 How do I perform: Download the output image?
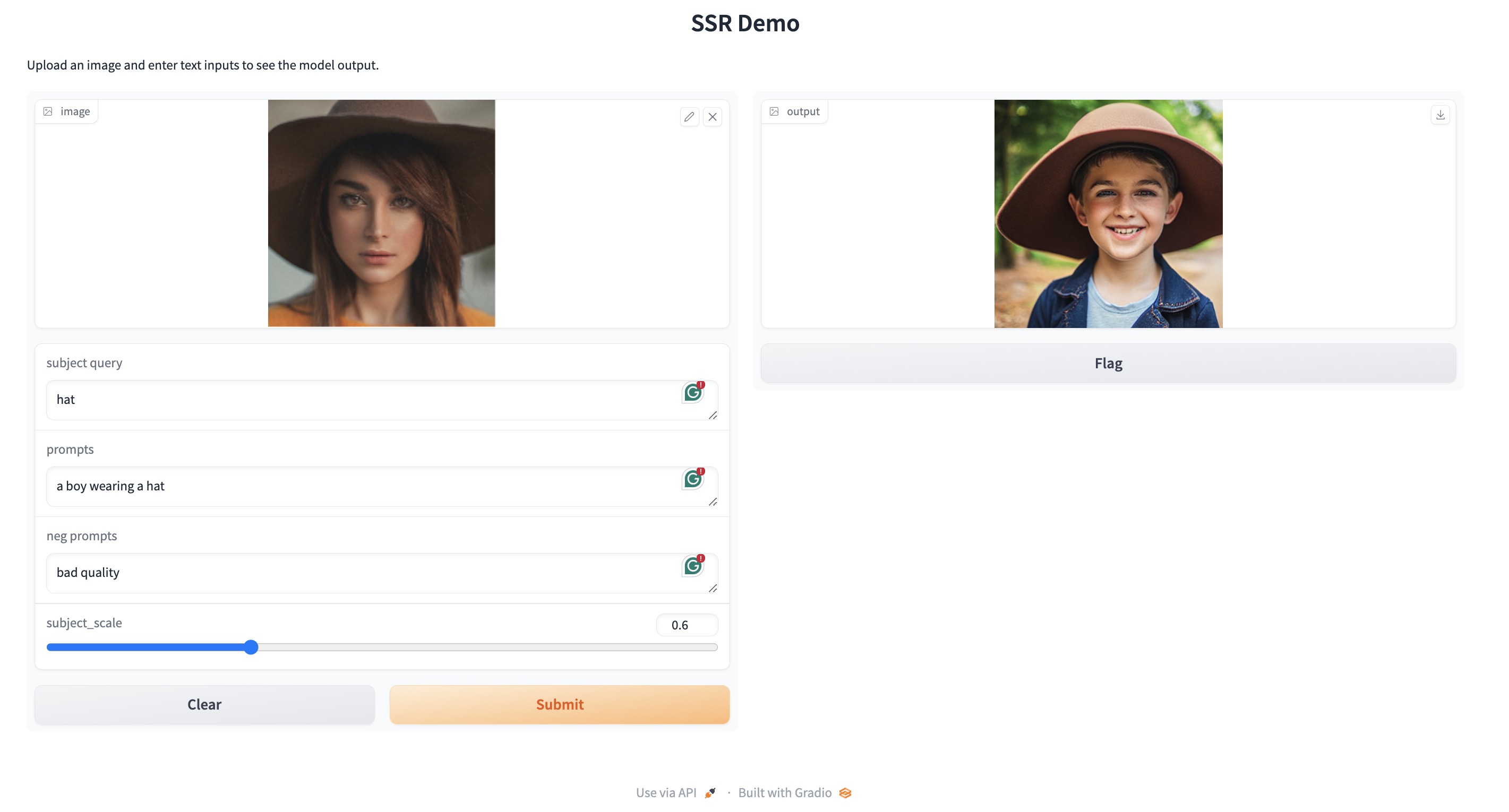tap(1441, 115)
